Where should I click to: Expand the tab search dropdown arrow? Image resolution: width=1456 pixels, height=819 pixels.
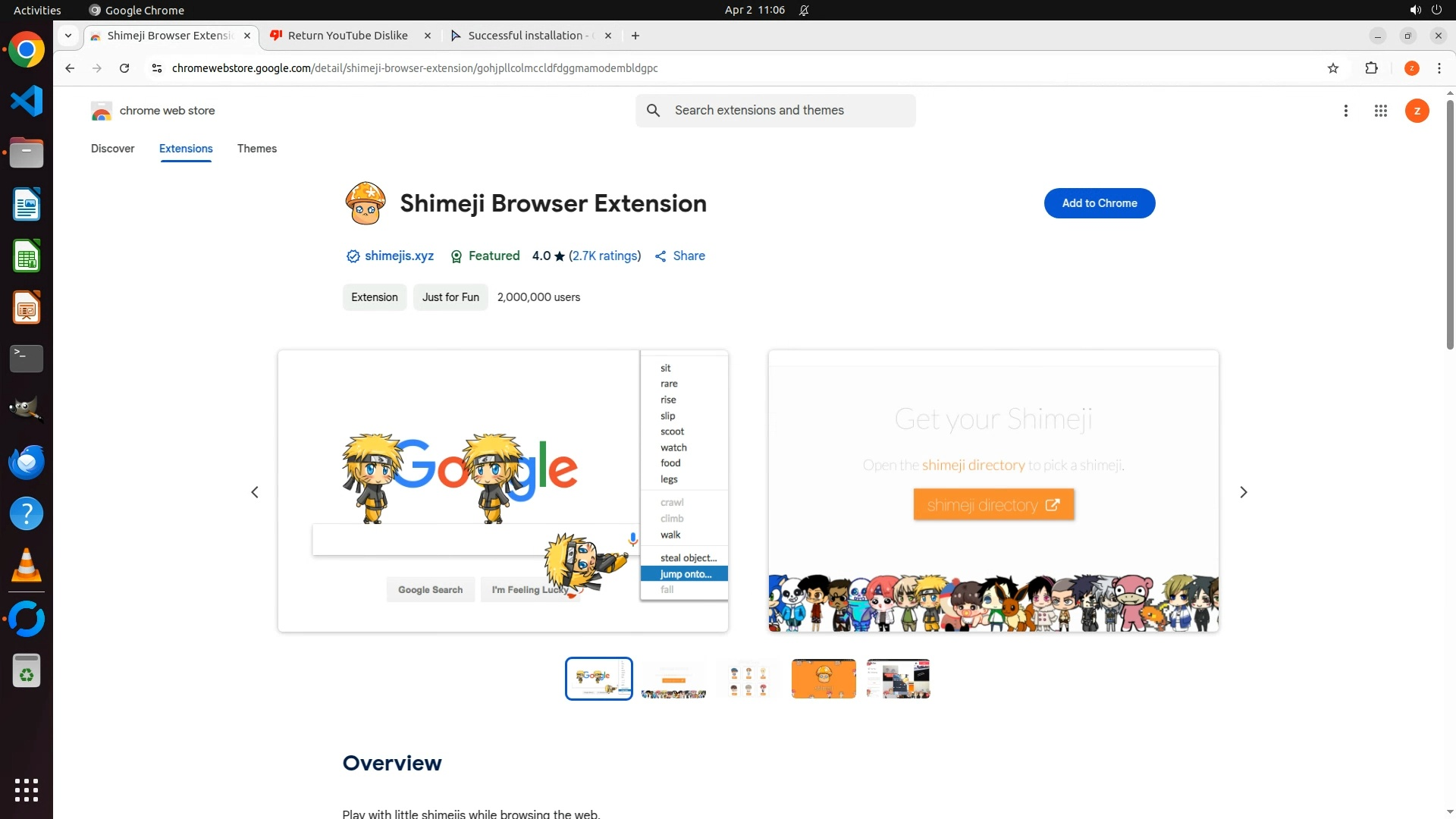(68, 36)
